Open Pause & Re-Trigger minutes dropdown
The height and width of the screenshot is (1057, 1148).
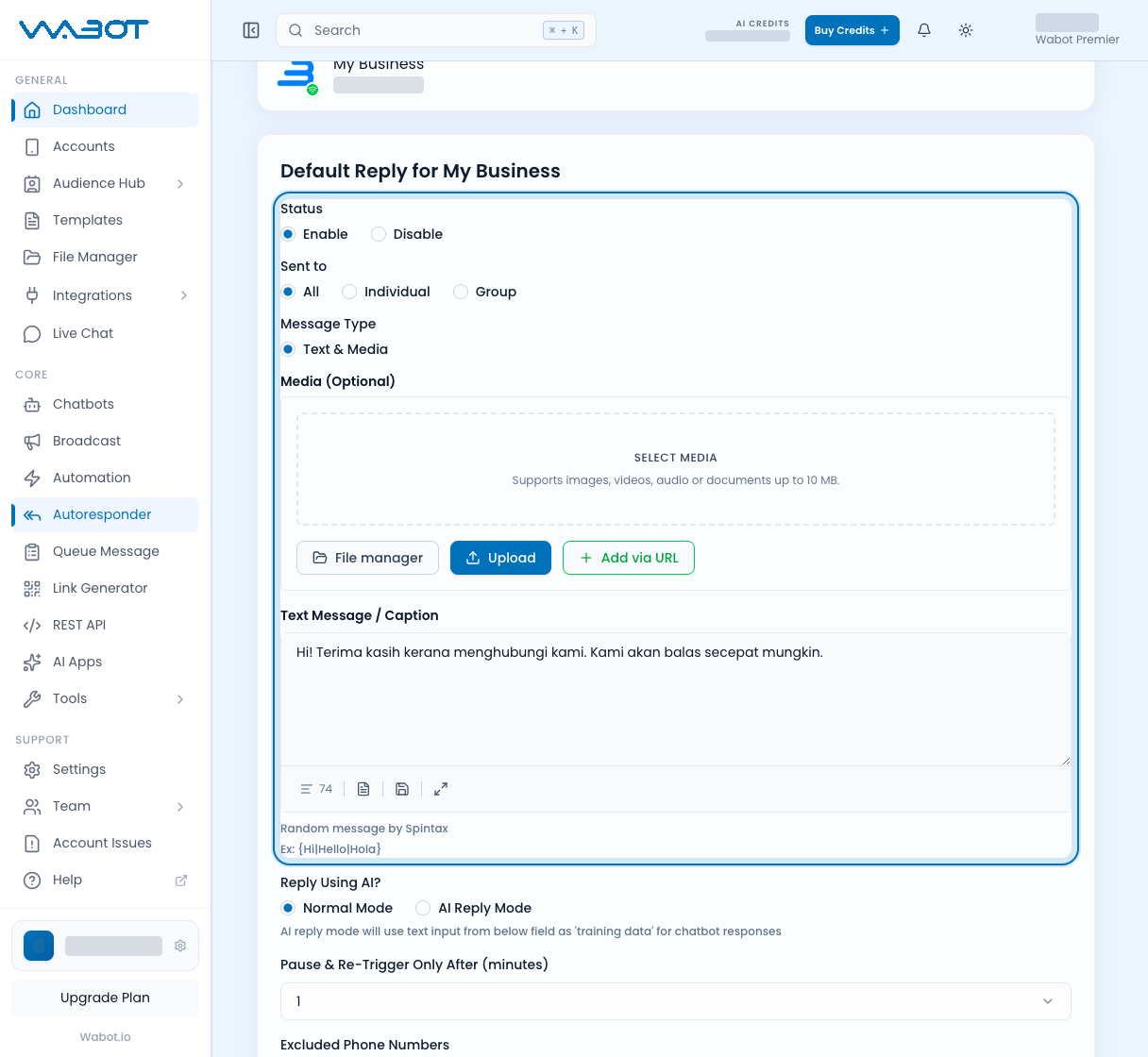[x=676, y=1001]
